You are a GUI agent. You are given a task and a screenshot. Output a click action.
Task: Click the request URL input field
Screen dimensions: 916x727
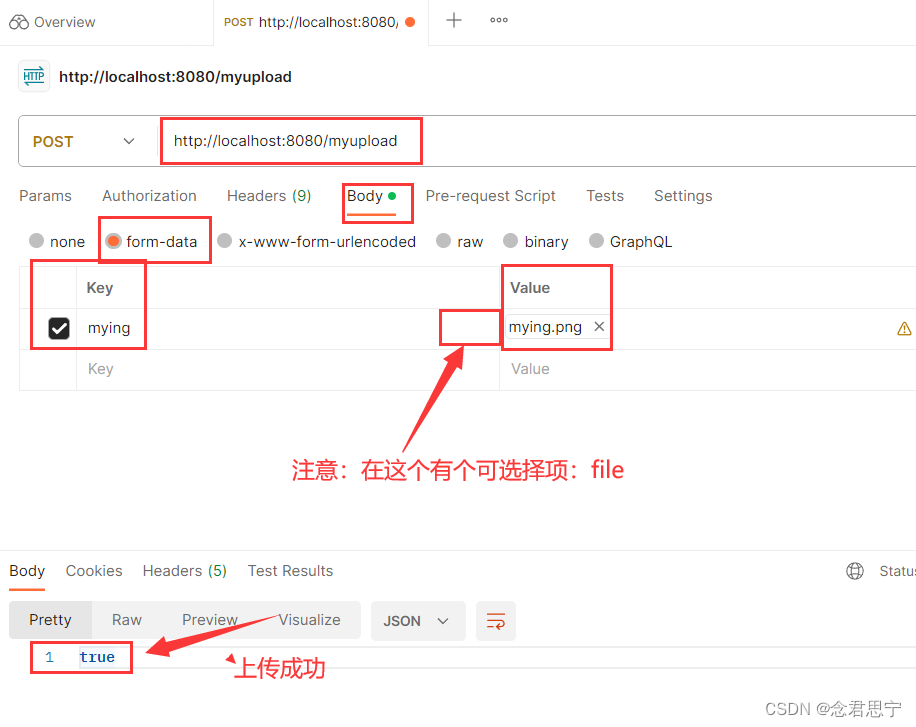click(290, 141)
